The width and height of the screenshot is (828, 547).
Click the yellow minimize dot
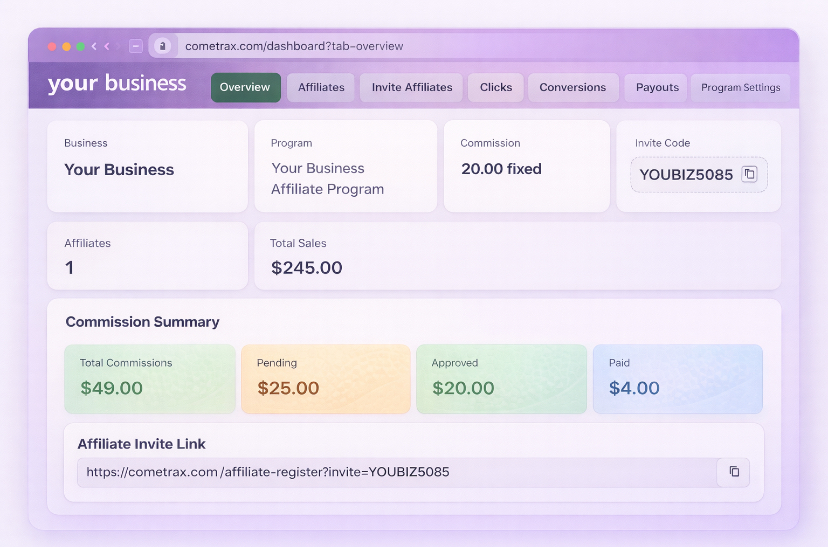[67, 46]
